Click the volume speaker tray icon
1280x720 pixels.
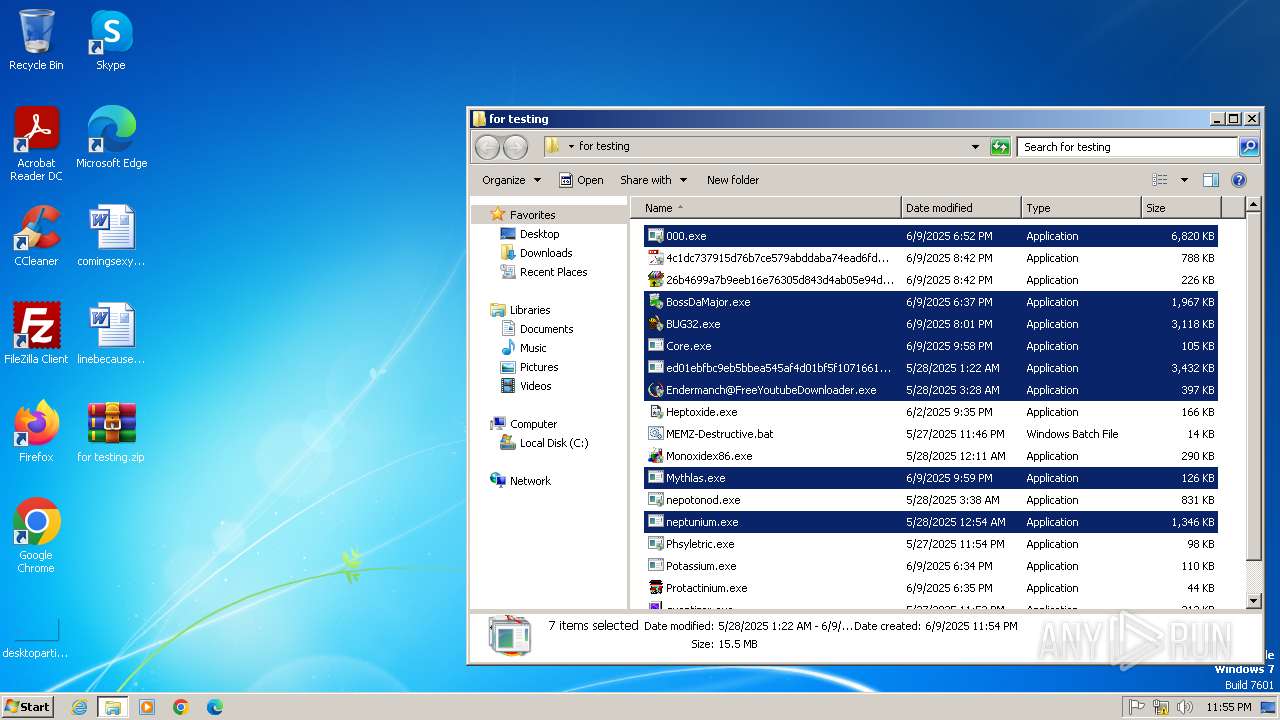click(x=1185, y=707)
